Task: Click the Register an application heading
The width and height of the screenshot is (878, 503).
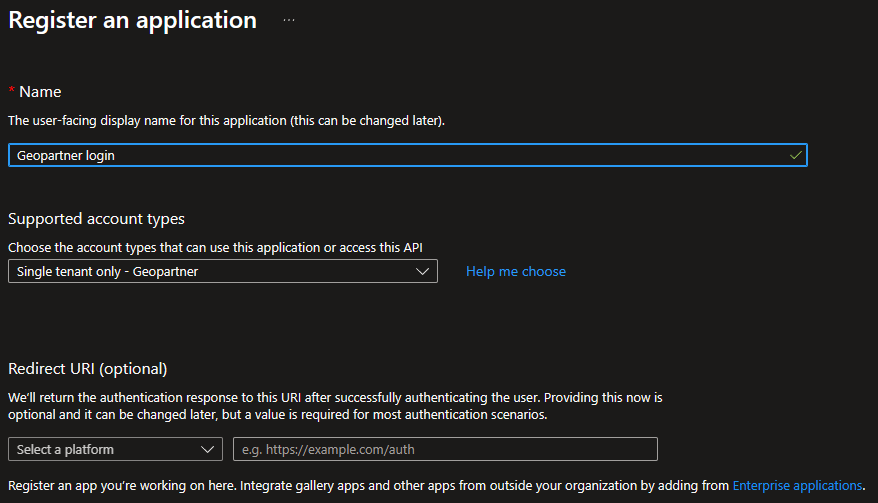Action: (x=133, y=20)
